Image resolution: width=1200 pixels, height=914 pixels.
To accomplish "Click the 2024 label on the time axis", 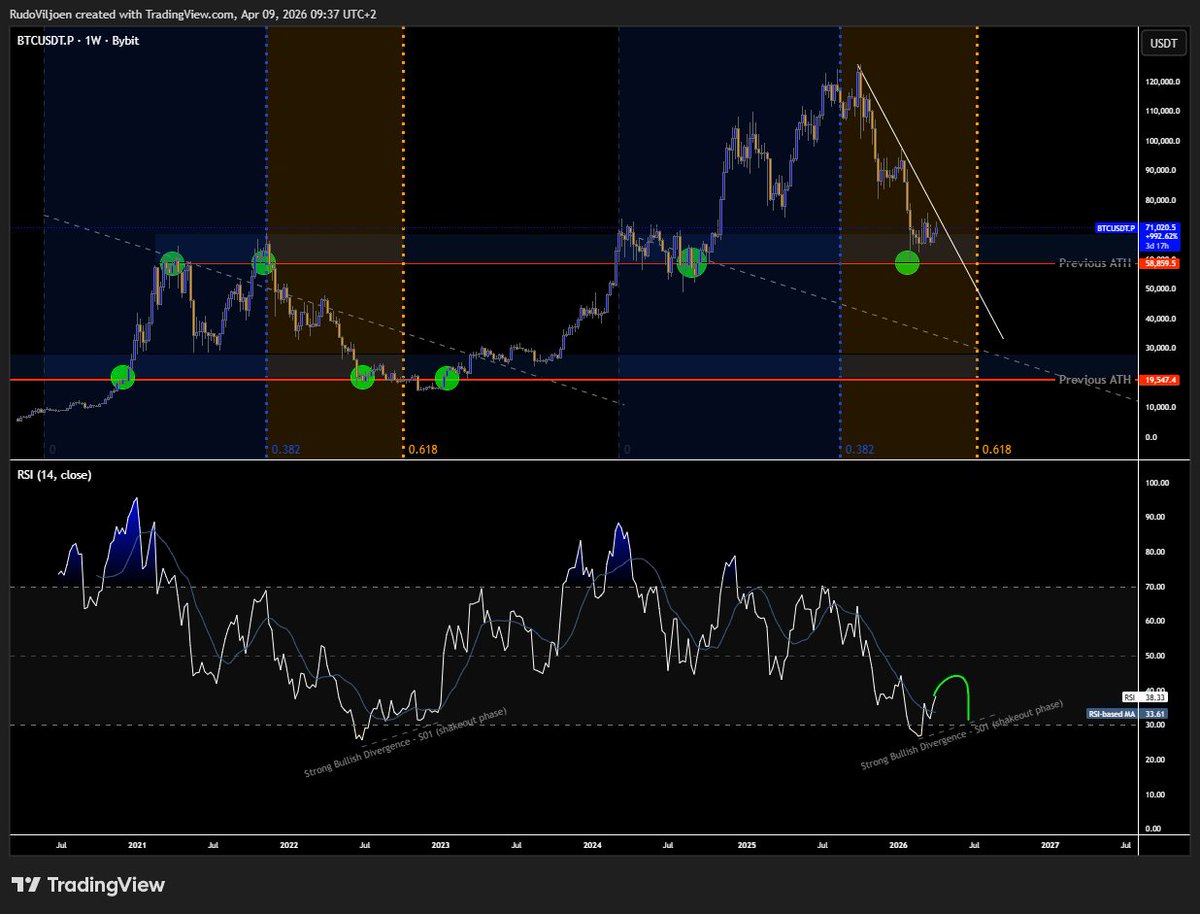I will [593, 846].
